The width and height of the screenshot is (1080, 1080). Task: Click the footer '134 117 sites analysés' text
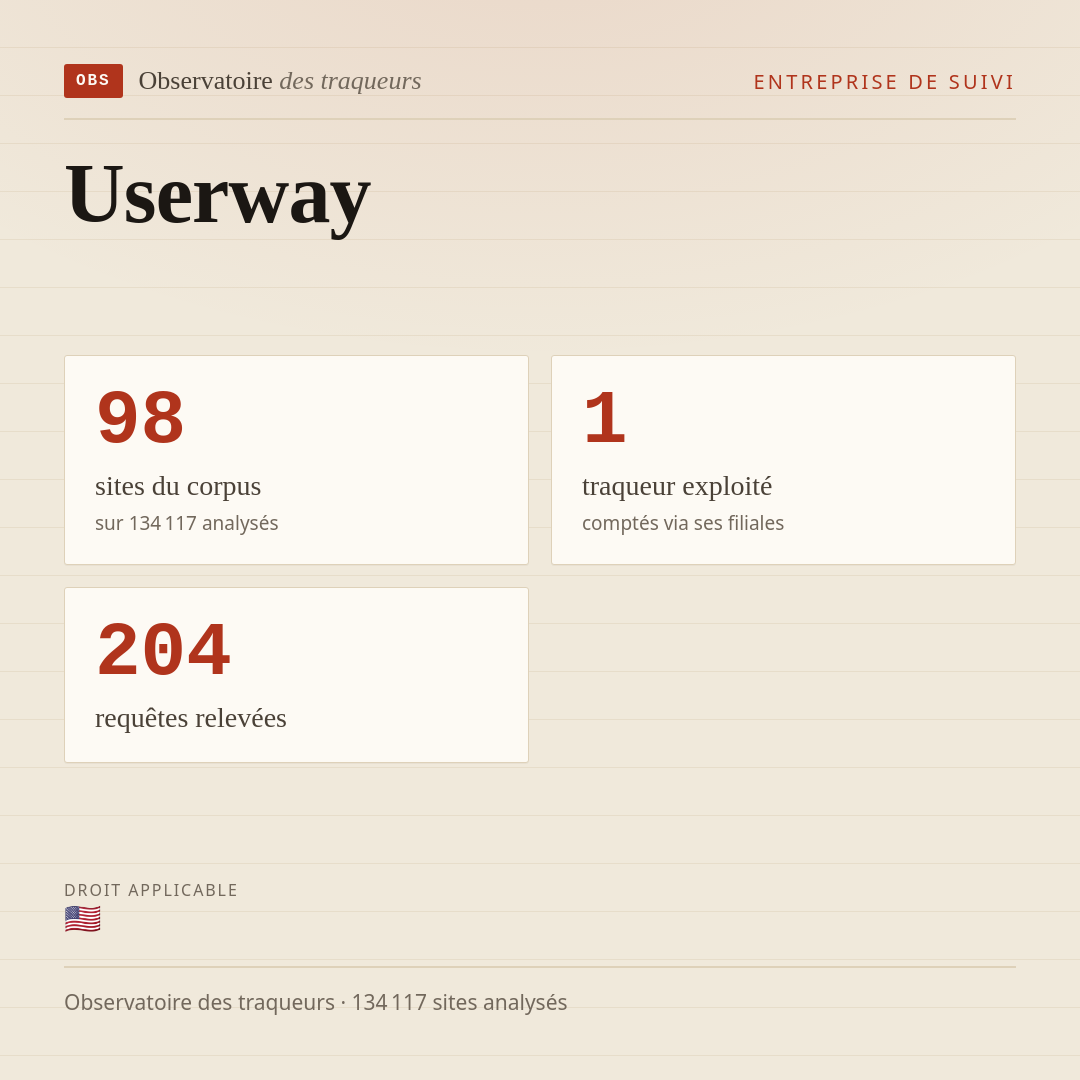pyautogui.click(x=459, y=1002)
